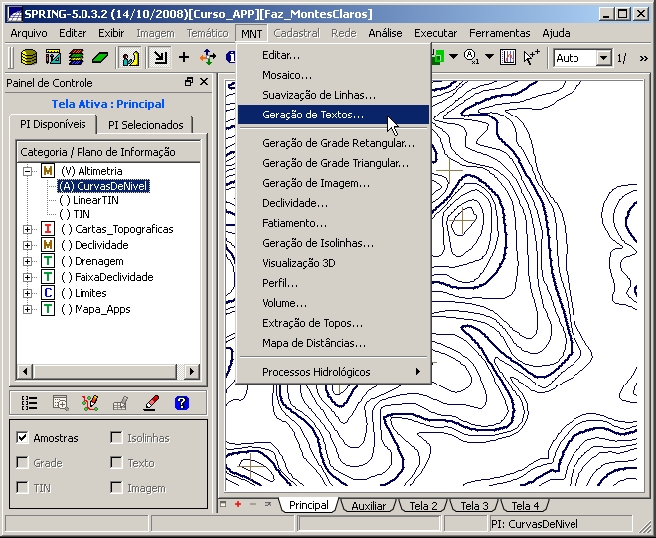Select Geração de Isolinhas menu entry
This screenshot has width=656, height=538.
pyautogui.click(x=318, y=243)
